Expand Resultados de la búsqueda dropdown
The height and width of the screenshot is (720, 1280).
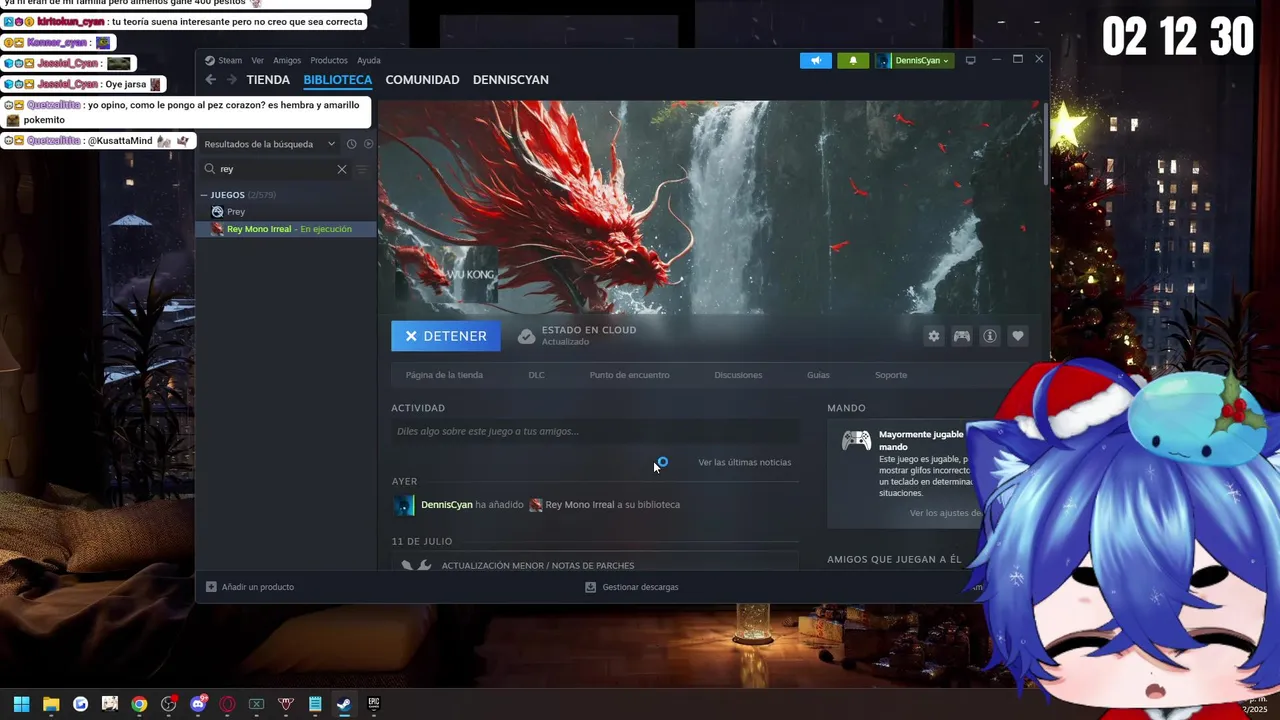pyautogui.click(x=331, y=144)
